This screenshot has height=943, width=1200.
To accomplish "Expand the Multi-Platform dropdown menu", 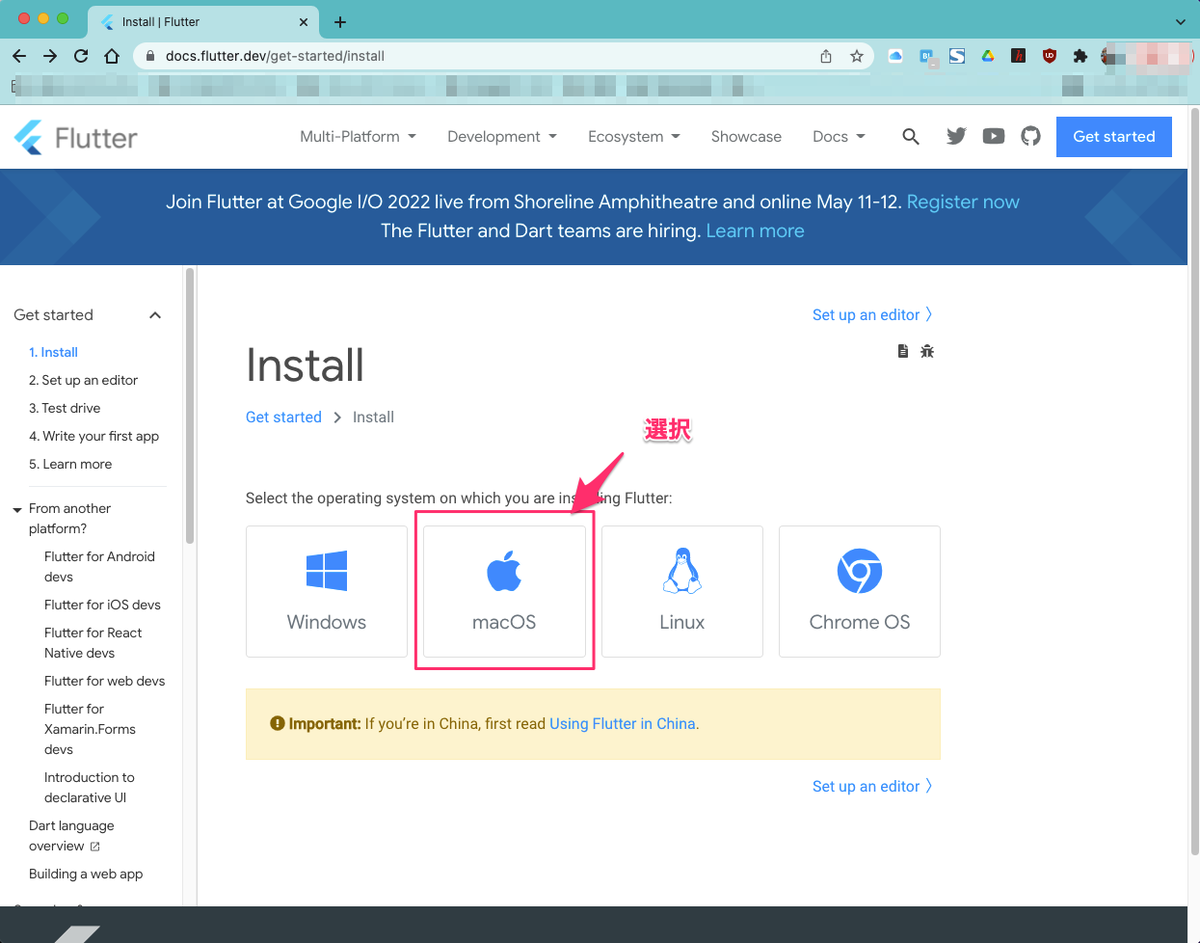I will 358,137.
